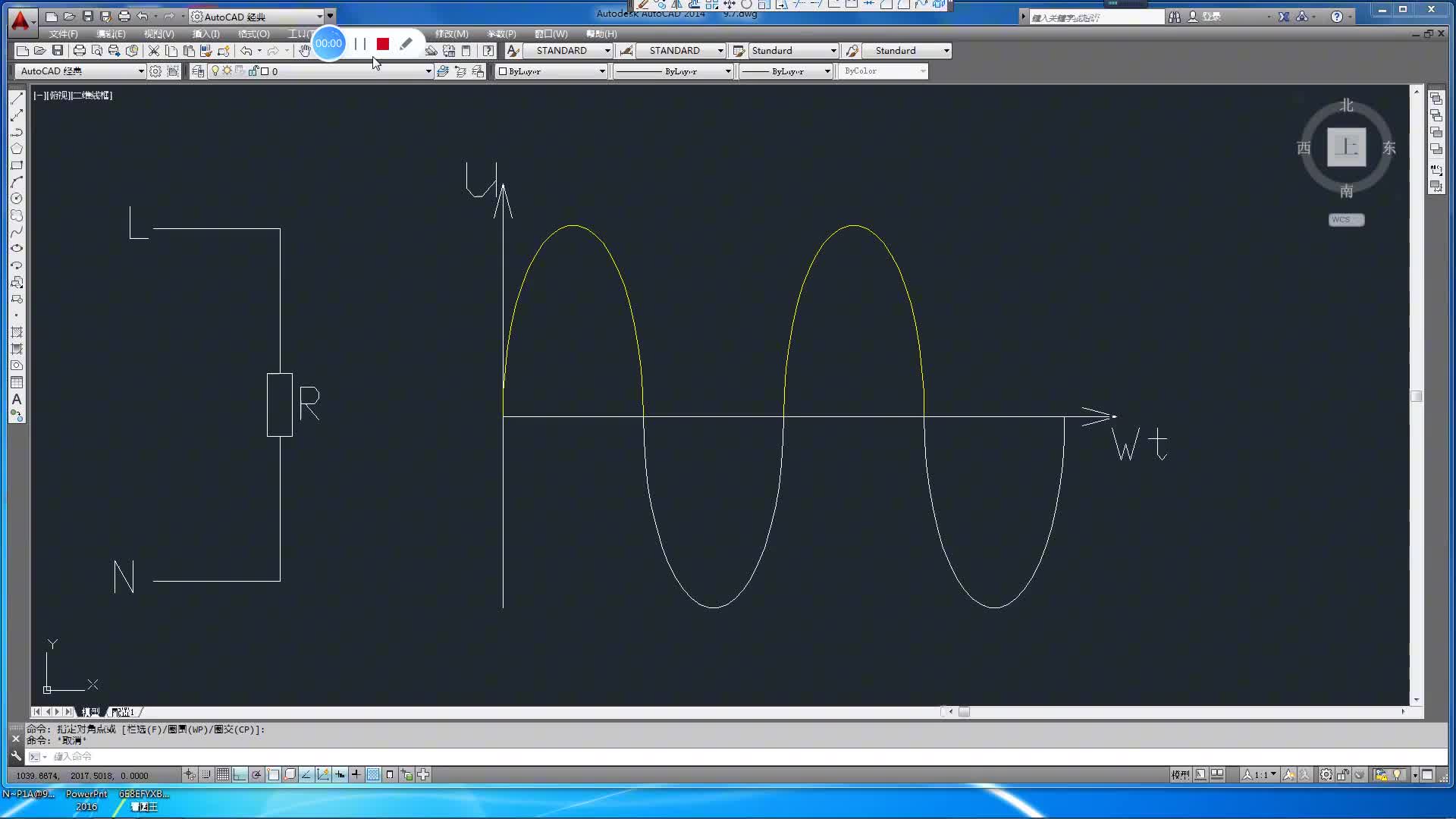Click the Open folder icon in standard toolbar

point(40,51)
